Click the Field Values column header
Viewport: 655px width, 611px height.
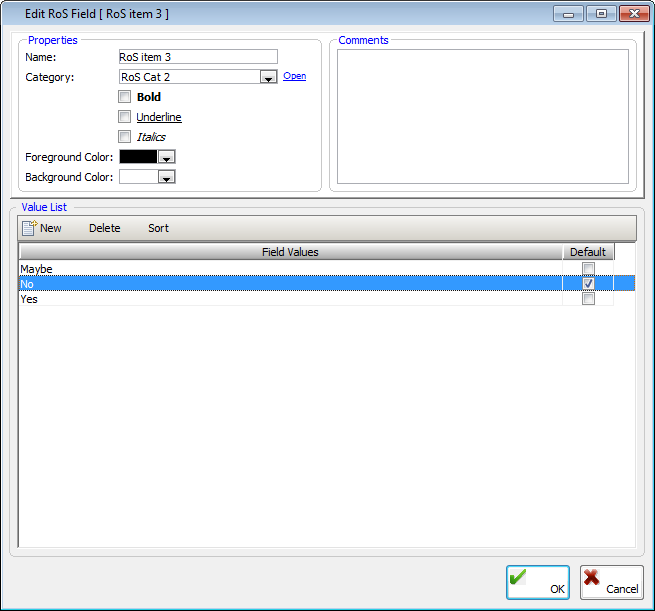pos(290,252)
